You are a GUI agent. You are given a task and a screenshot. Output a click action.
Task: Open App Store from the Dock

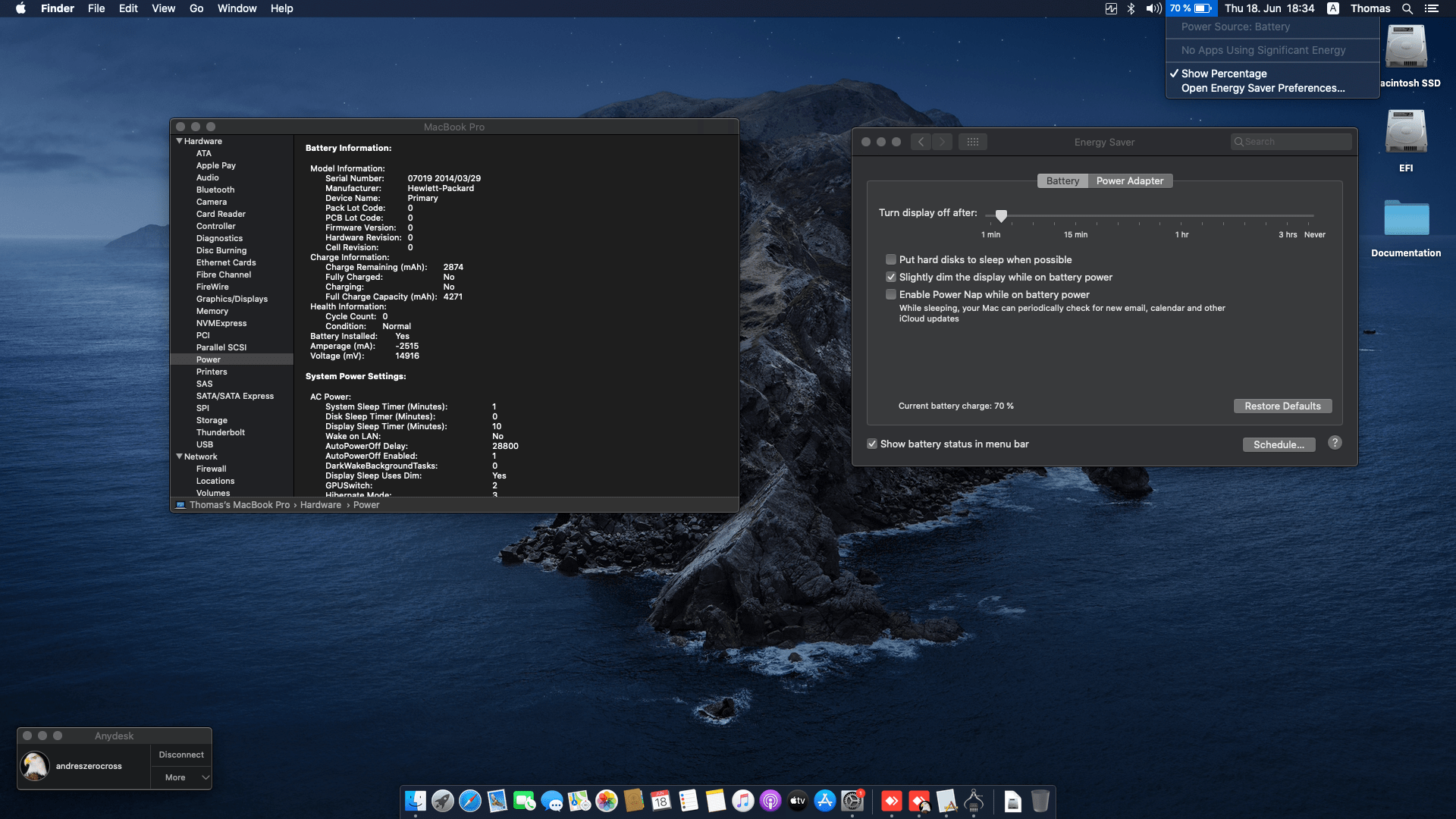click(825, 801)
